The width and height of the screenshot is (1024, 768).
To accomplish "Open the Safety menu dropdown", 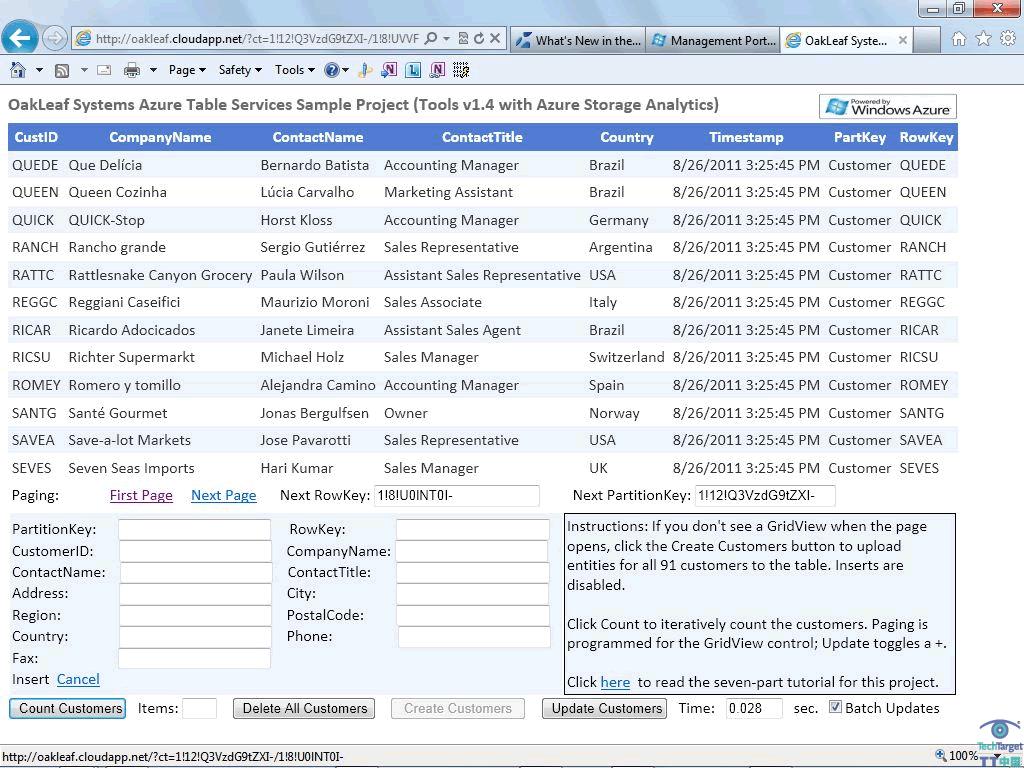I will click(x=240, y=70).
